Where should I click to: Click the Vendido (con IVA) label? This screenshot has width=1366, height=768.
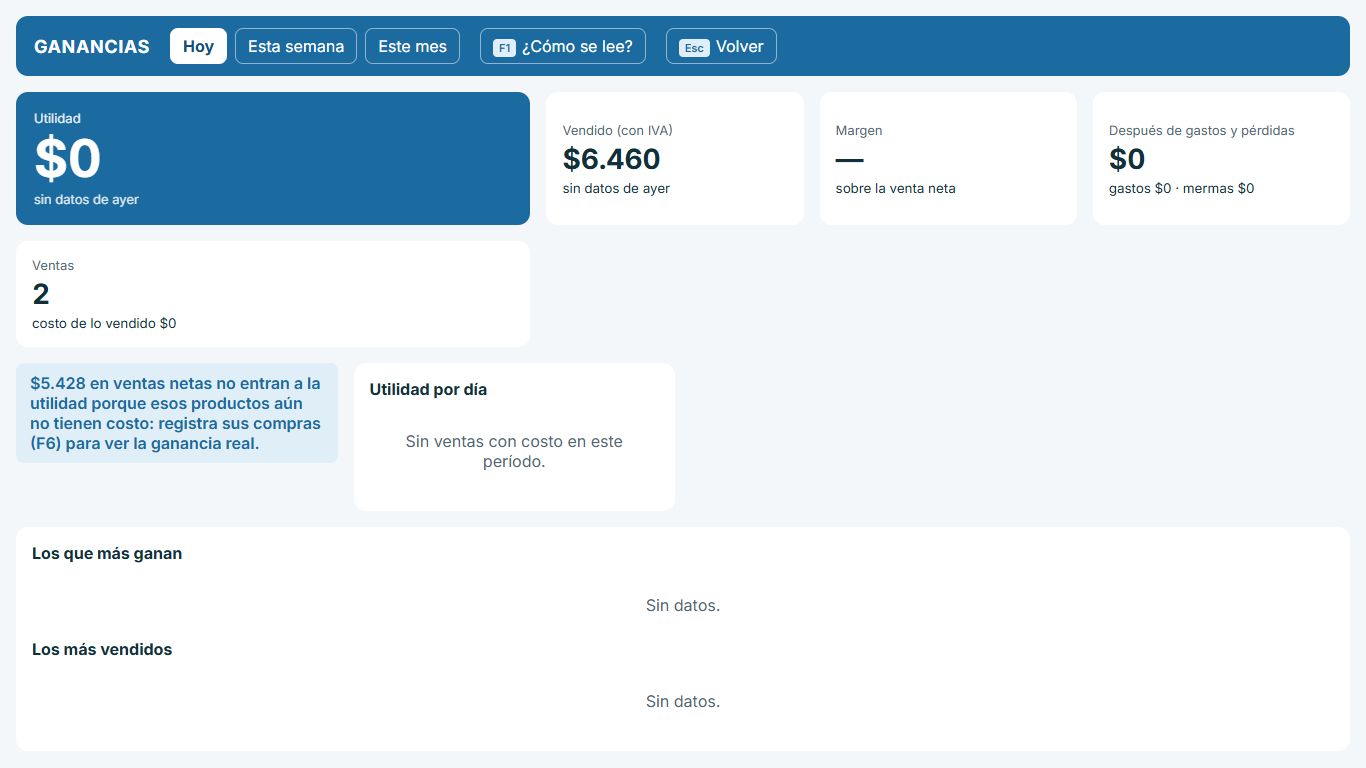[617, 131]
